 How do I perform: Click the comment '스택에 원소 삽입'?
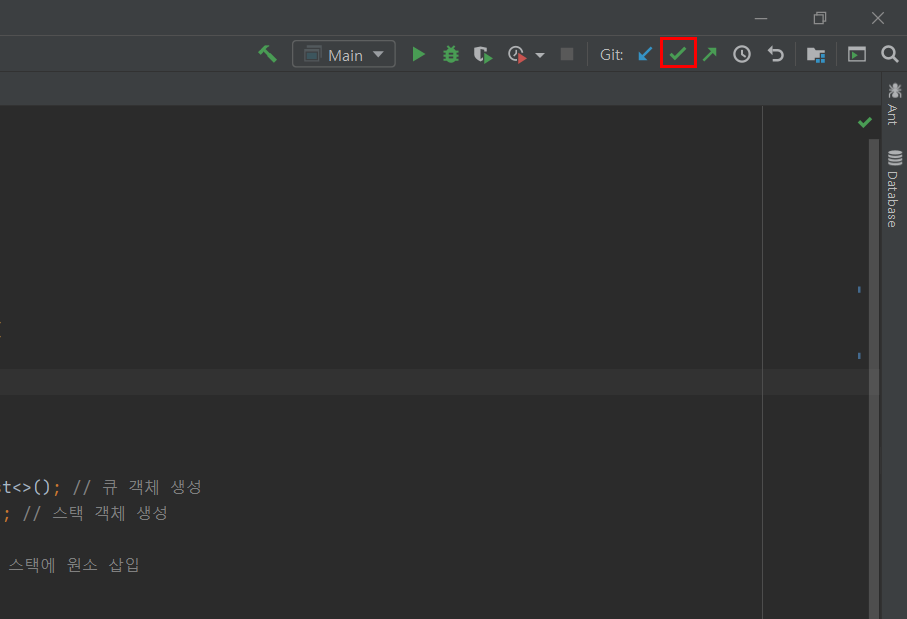click(x=74, y=565)
